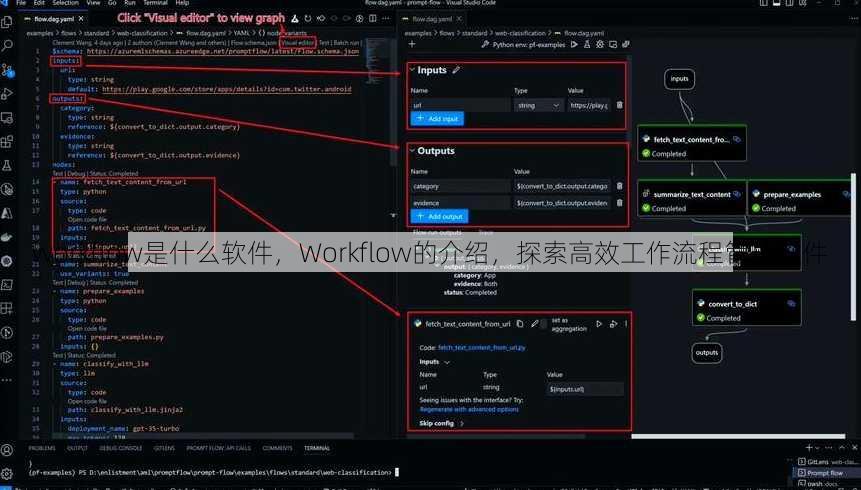Collapse the Outputs section chevron

[x=412, y=151]
